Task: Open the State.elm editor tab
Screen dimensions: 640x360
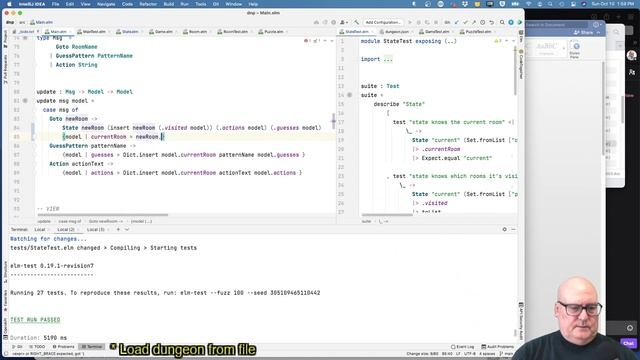Action: tap(129, 31)
